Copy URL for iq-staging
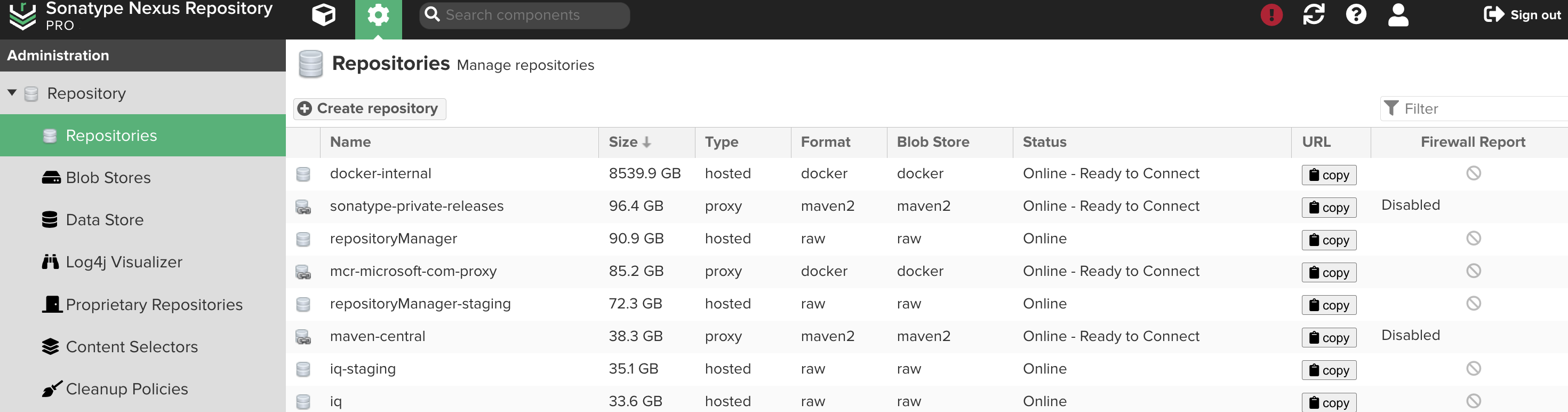 coord(1329,370)
